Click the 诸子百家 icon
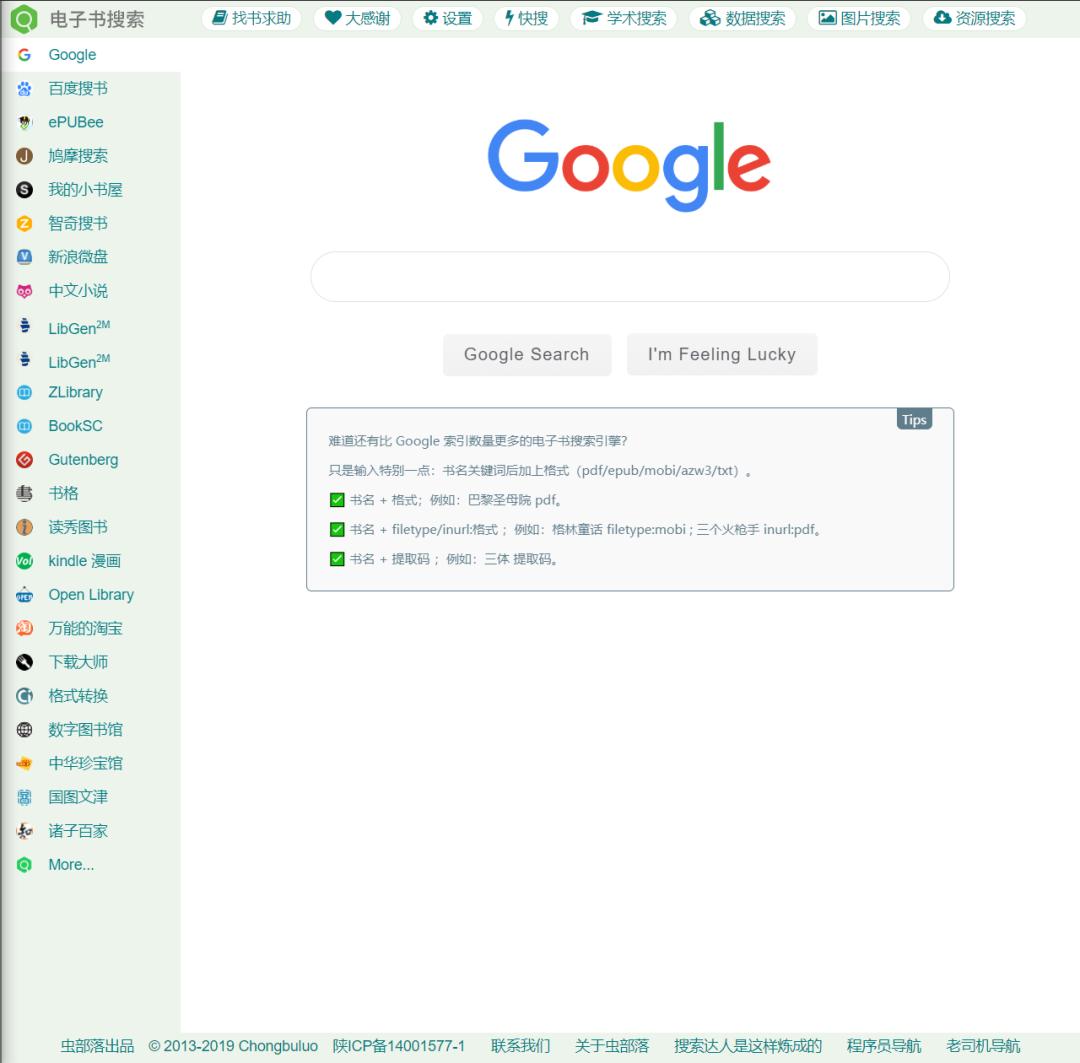The width and height of the screenshot is (1080, 1063). pyautogui.click(x=24, y=831)
